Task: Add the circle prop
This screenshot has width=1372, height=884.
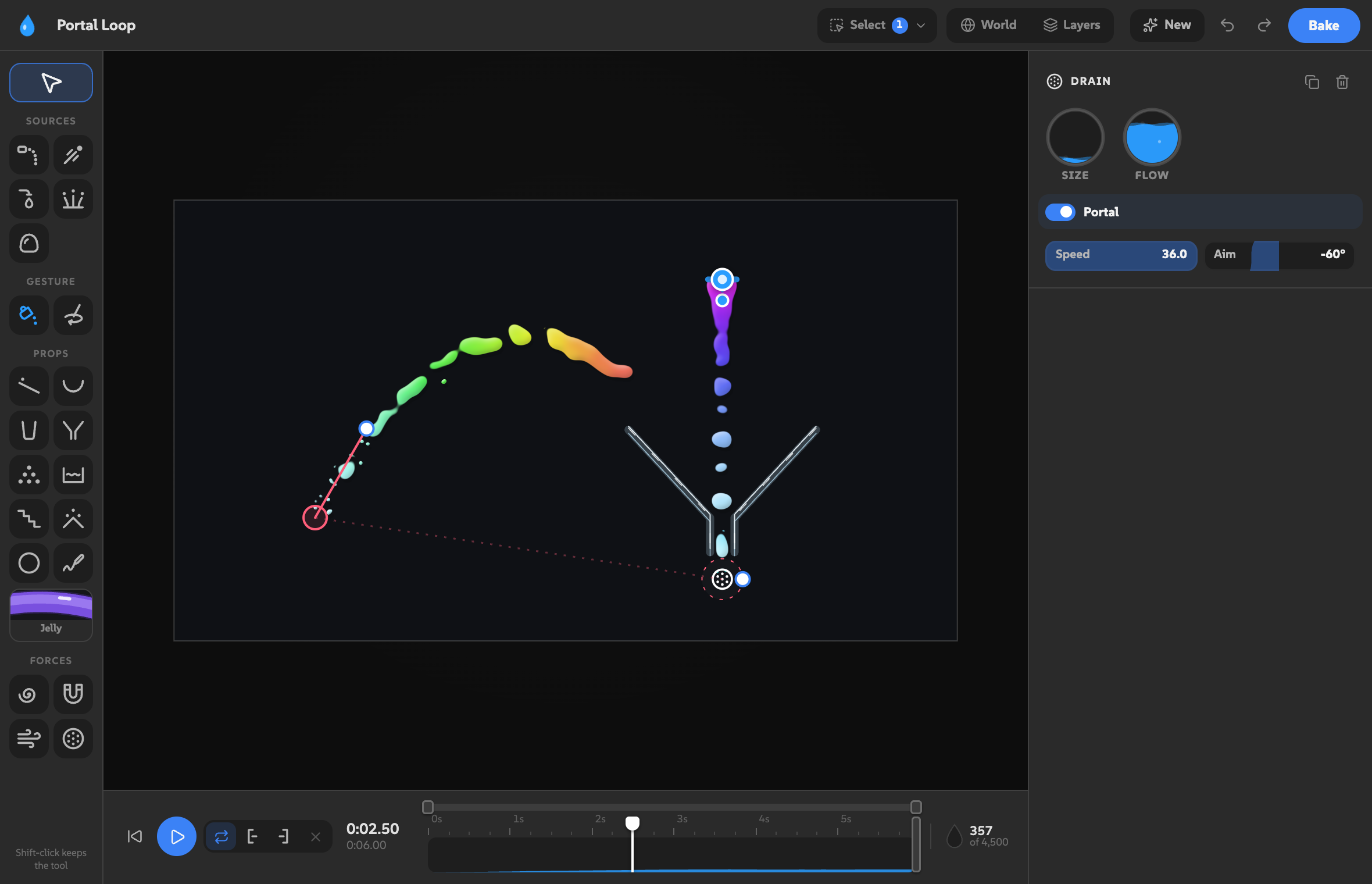Action: click(29, 563)
